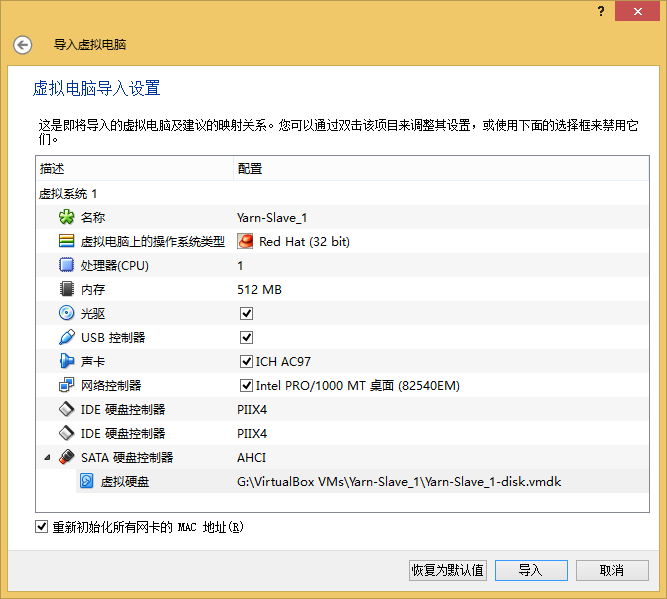The width and height of the screenshot is (667, 599).
Task: Click the 取消 cancel button
Action: (612, 570)
